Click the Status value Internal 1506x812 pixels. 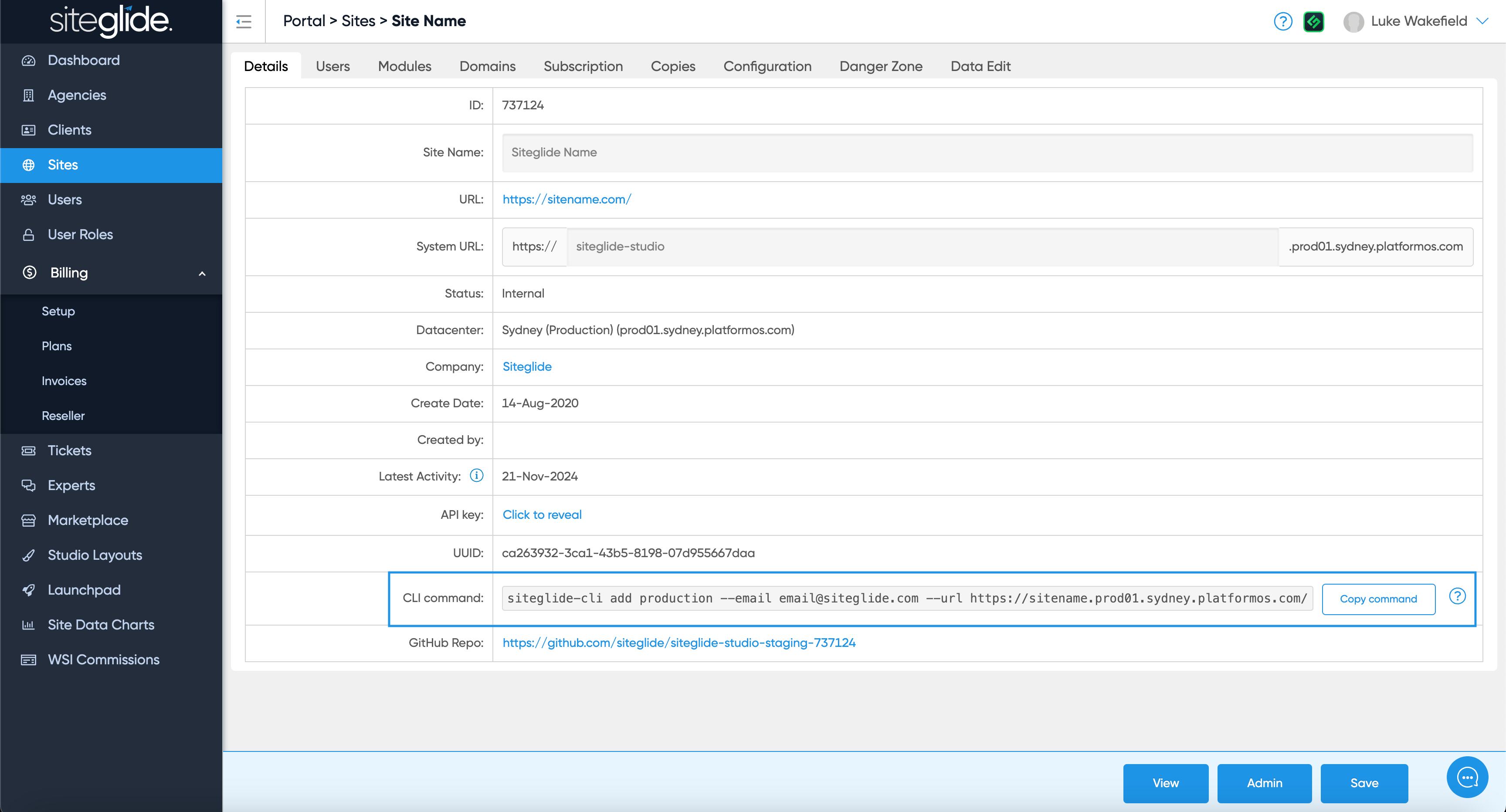(x=522, y=294)
